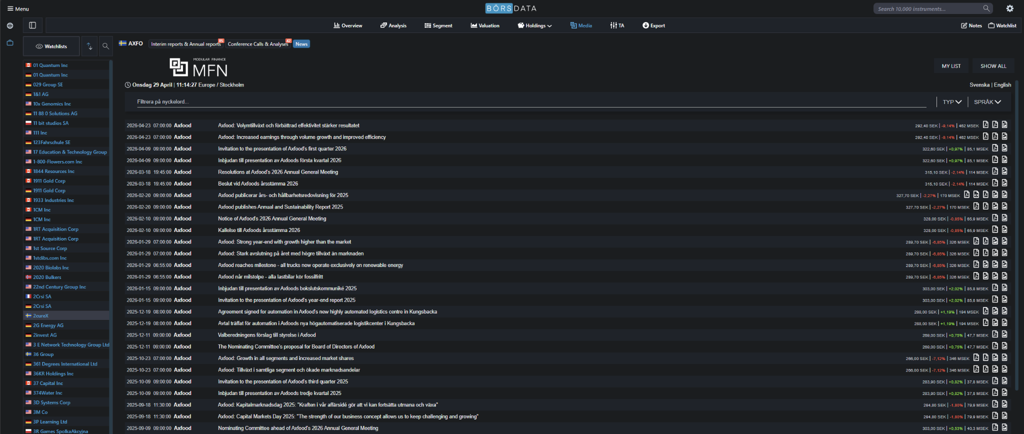Toggle the Watchlists eye button

click(x=51, y=46)
